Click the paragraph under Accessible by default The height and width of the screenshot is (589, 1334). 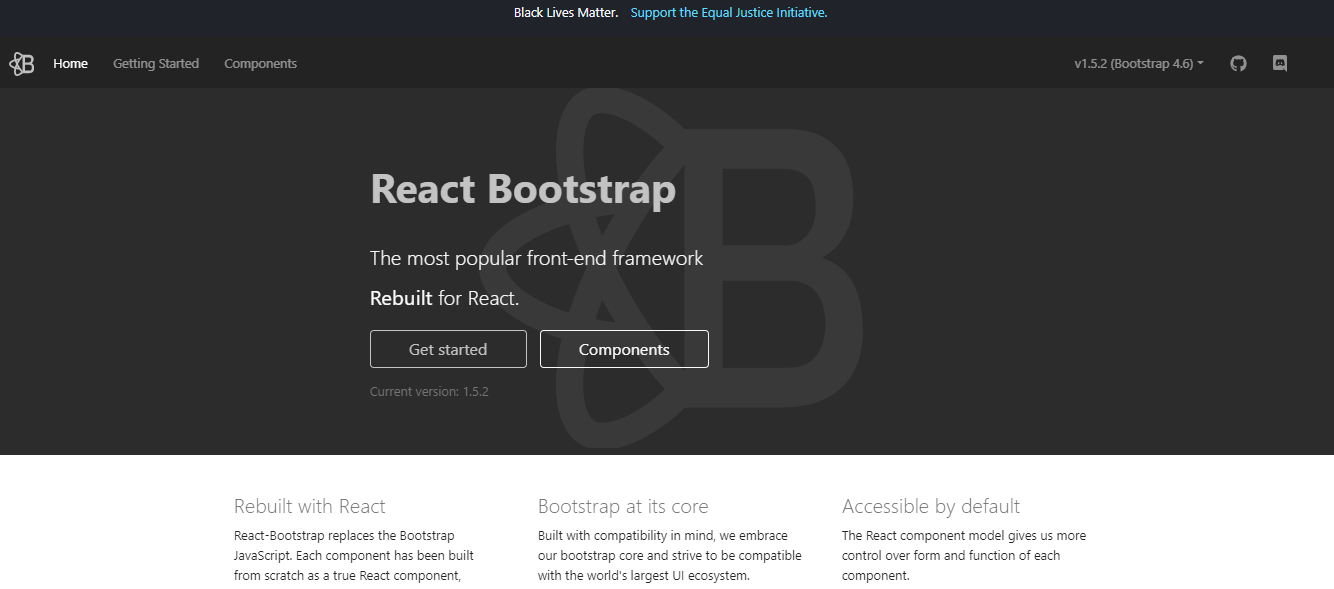point(963,555)
